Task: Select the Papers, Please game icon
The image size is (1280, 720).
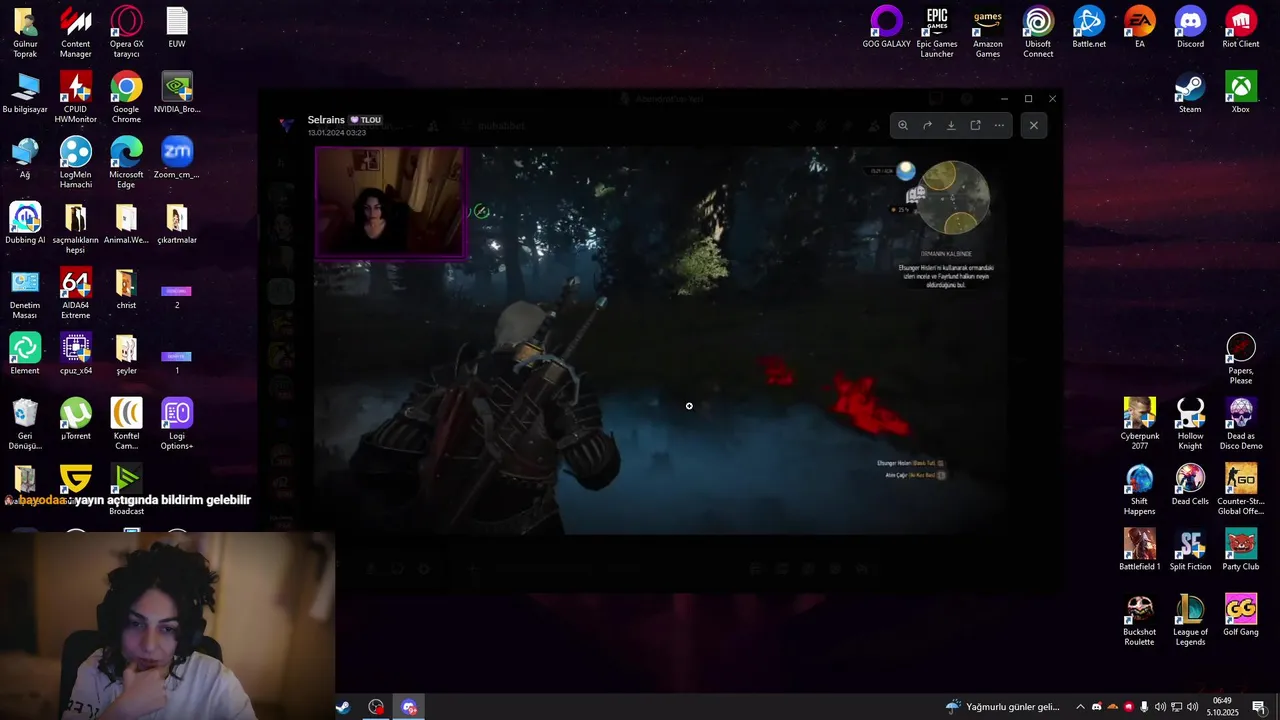Action: tap(1241, 359)
